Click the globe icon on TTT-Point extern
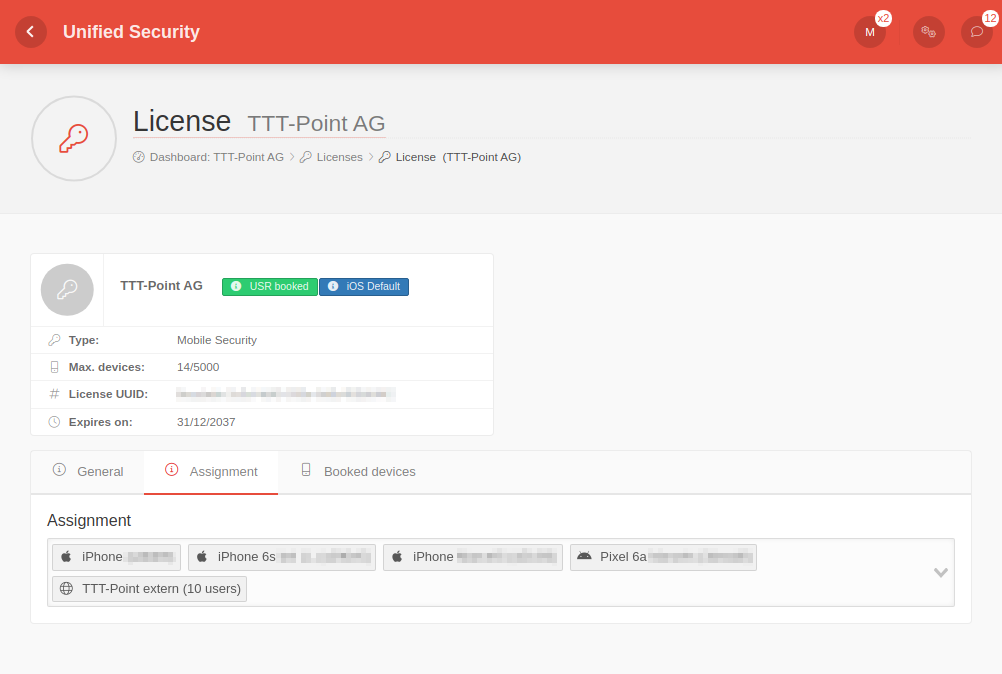 (67, 589)
